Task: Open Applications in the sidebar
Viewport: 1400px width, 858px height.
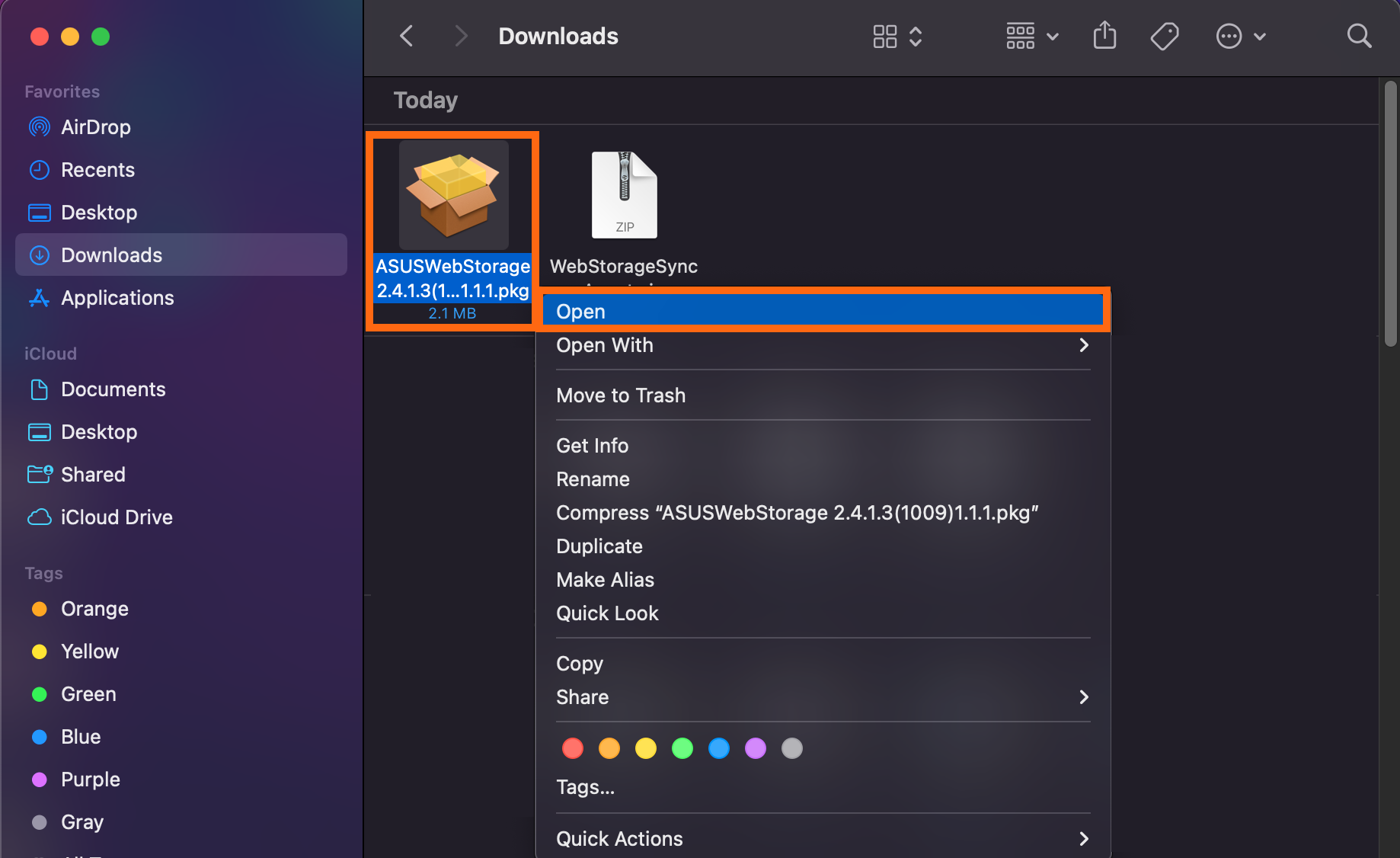Action: coord(181,298)
